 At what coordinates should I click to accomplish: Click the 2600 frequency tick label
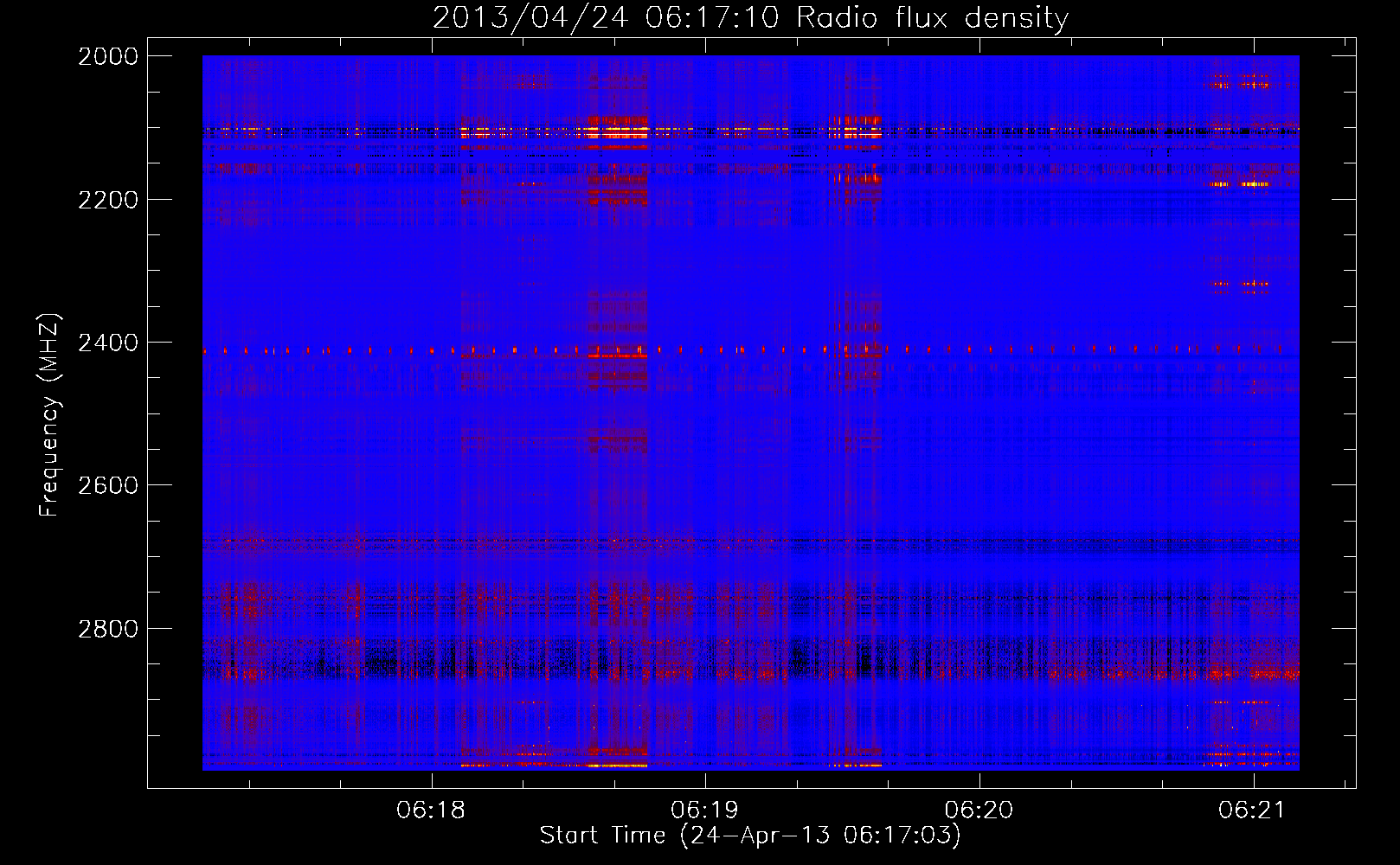[108, 485]
